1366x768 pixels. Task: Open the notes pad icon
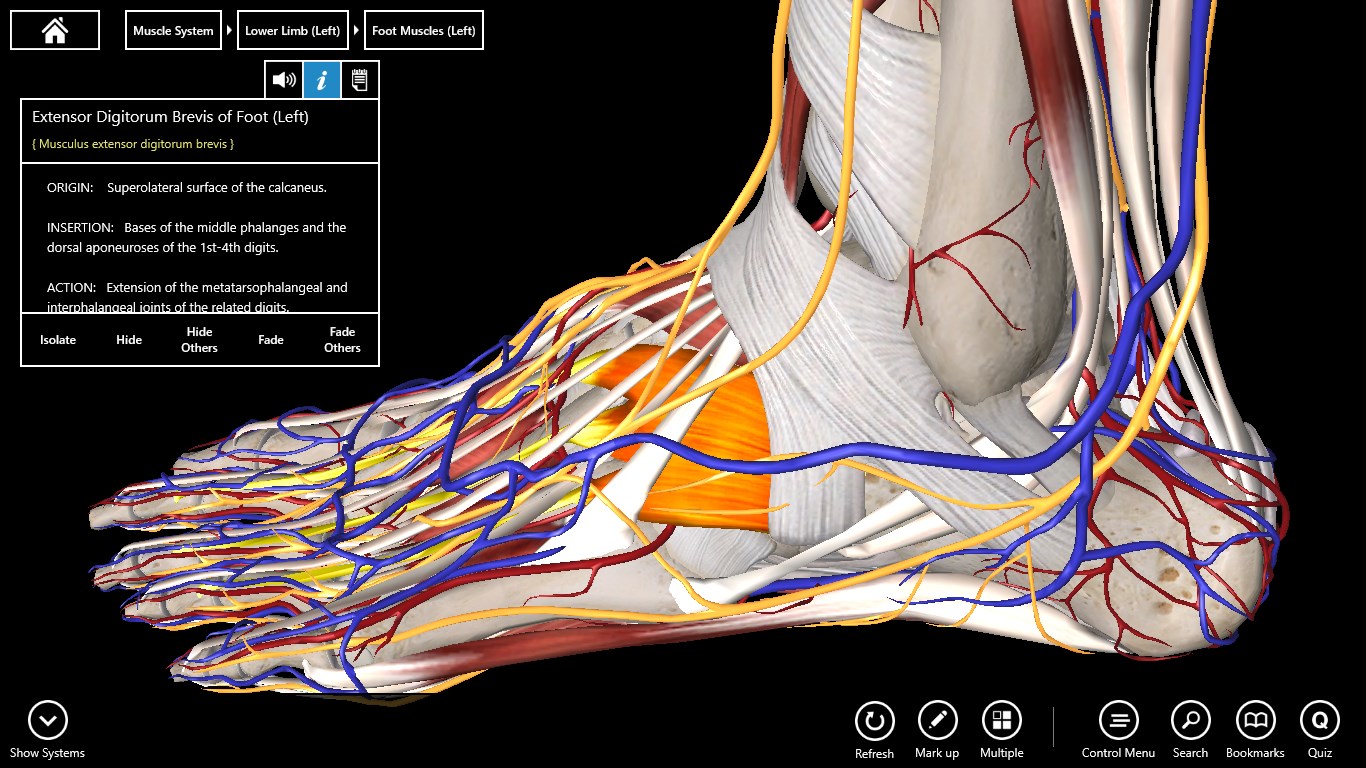point(359,79)
